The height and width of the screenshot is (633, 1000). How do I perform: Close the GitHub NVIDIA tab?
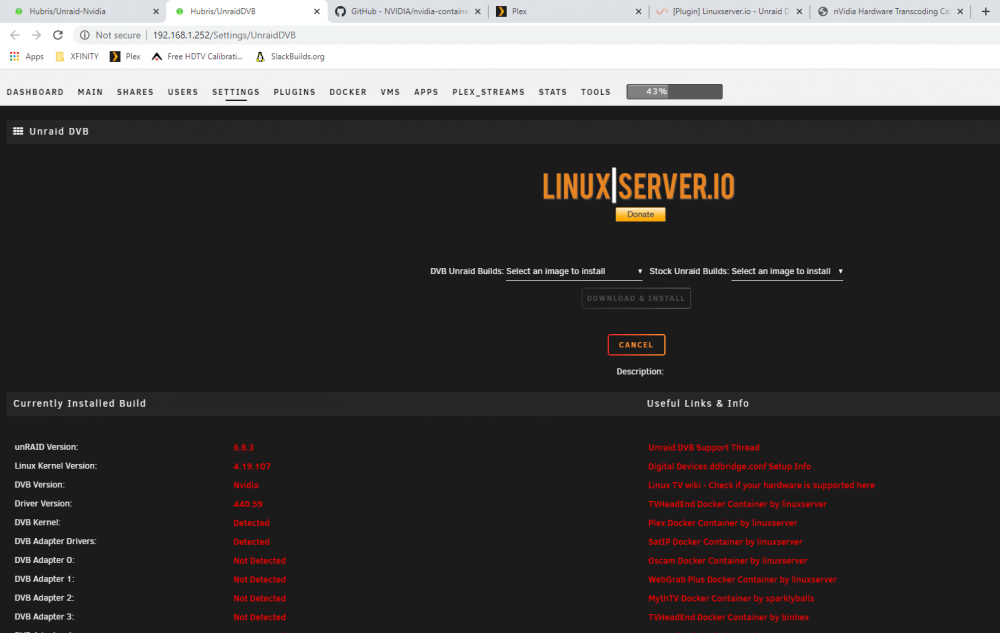click(x=478, y=11)
